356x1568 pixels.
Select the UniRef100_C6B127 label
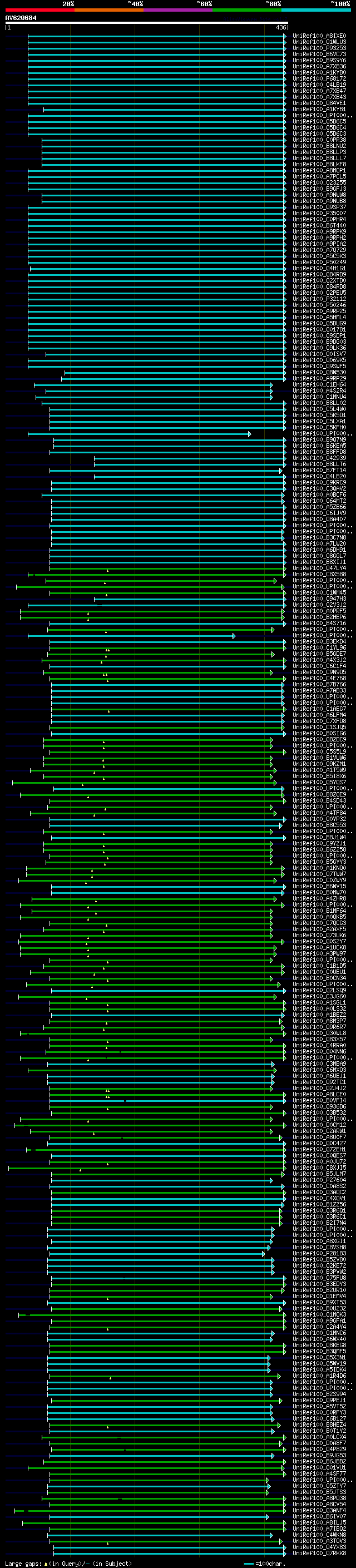point(319,1419)
